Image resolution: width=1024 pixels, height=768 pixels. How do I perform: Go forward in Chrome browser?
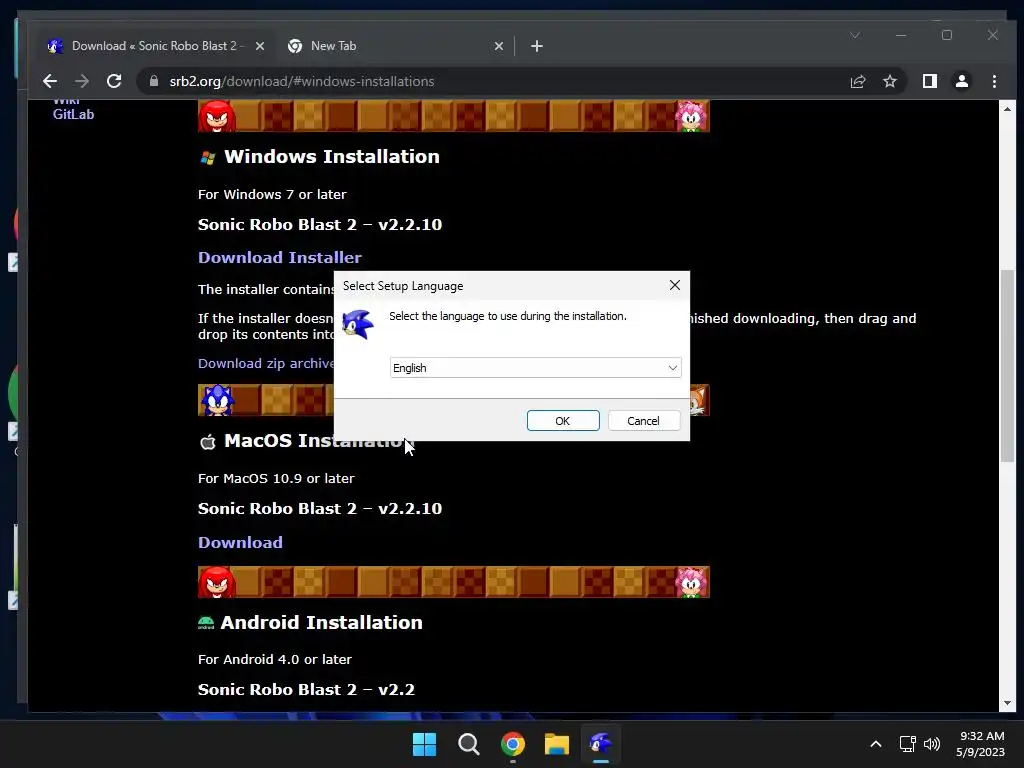tap(82, 81)
